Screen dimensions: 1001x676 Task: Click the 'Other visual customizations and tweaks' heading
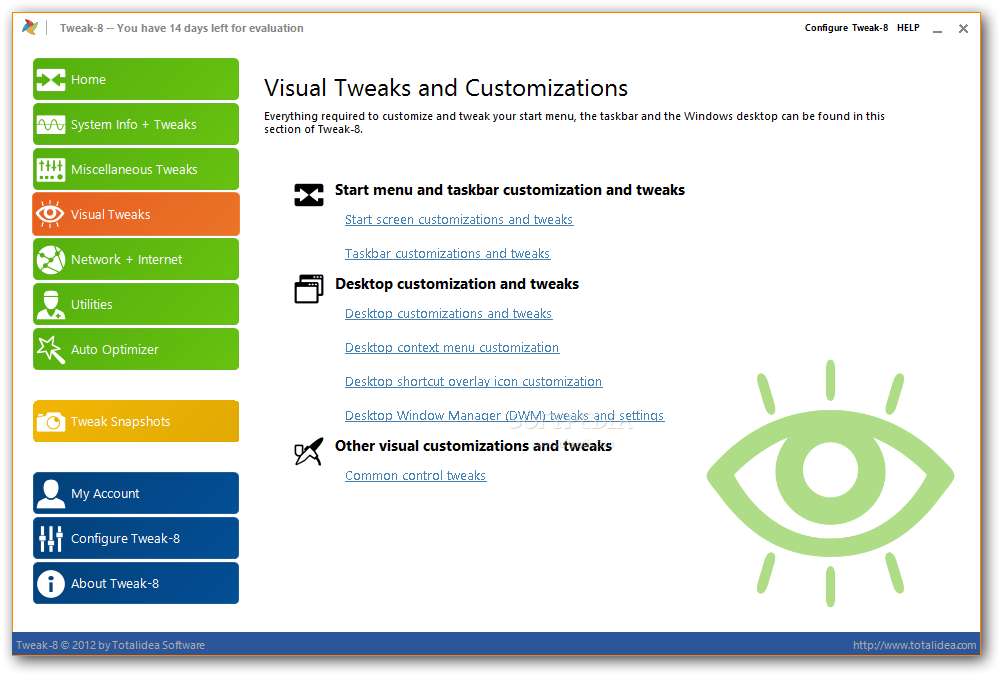(x=473, y=446)
